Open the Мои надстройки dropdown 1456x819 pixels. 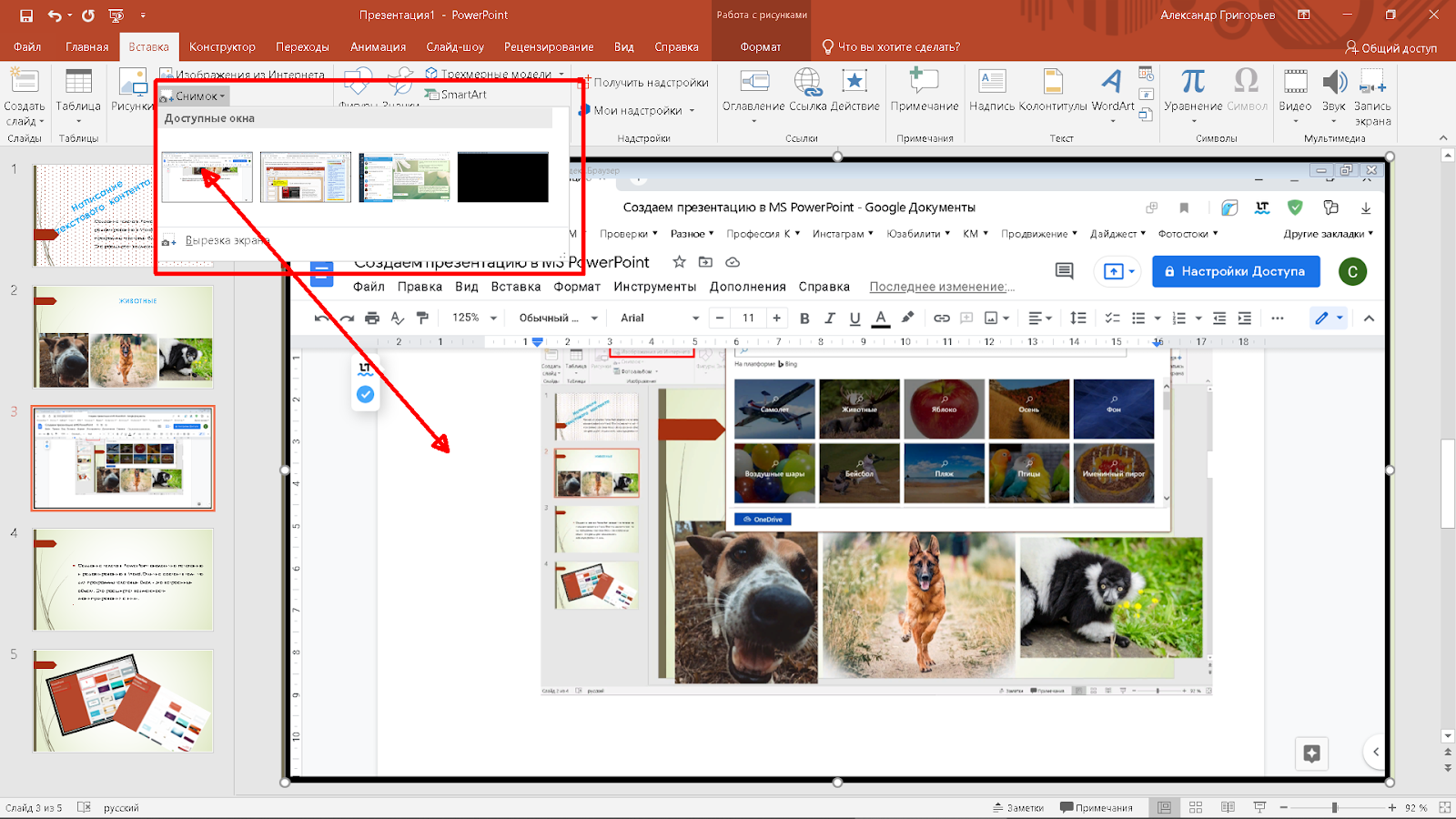(x=643, y=110)
